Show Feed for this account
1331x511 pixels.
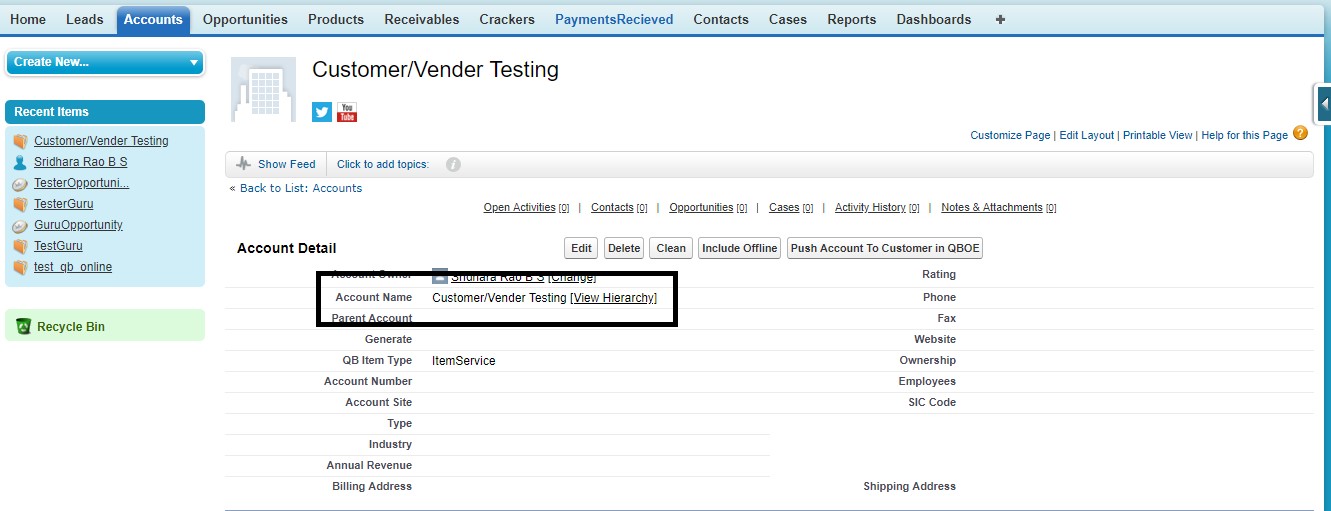coord(276,164)
